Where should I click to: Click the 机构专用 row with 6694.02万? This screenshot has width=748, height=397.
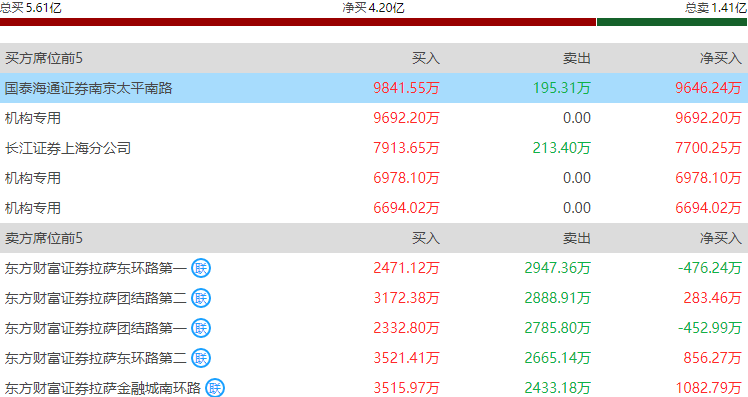(x=374, y=208)
